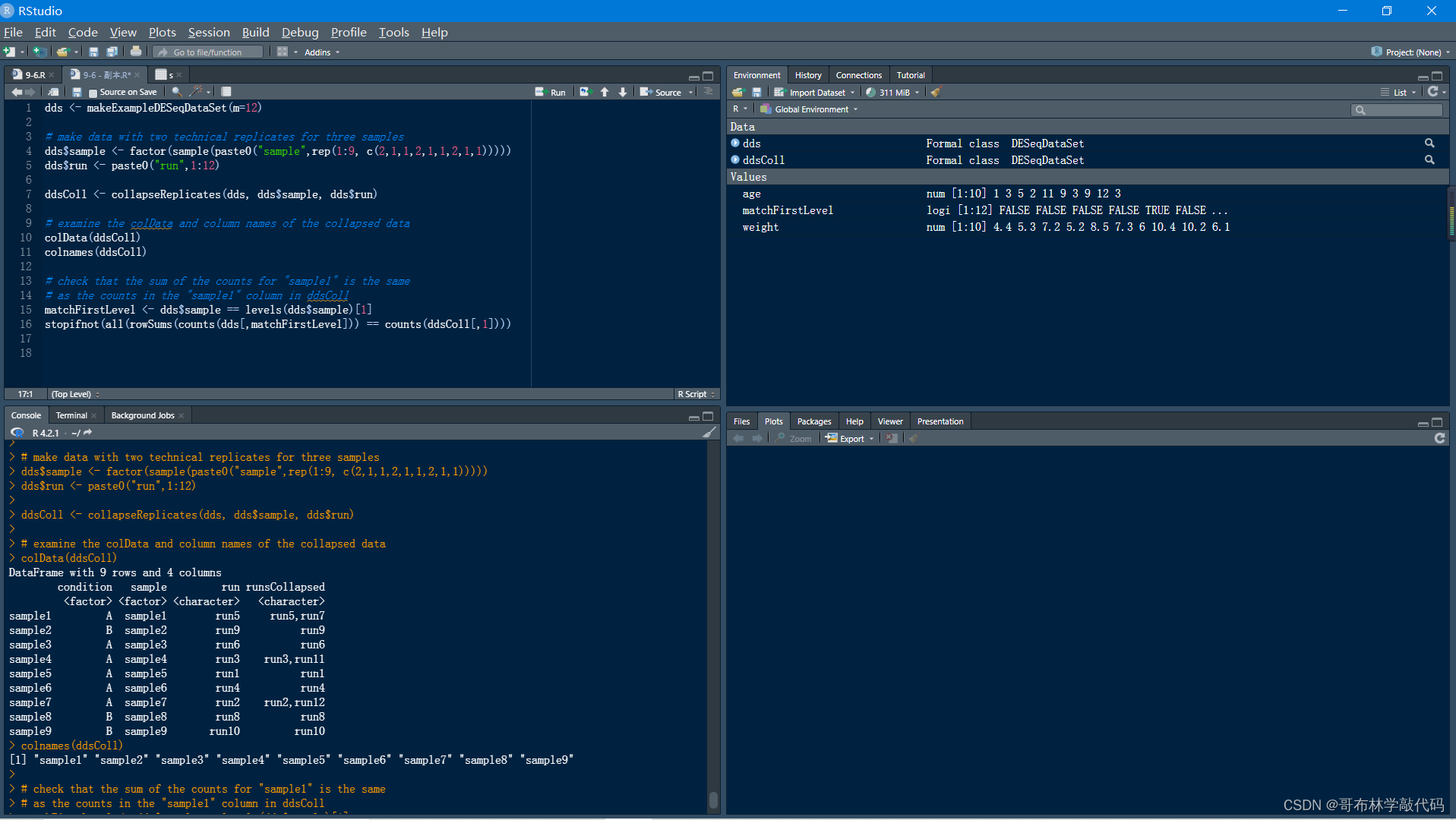Open the workspace panes layout icon
The image size is (1456, 820).
(x=283, y=52)
